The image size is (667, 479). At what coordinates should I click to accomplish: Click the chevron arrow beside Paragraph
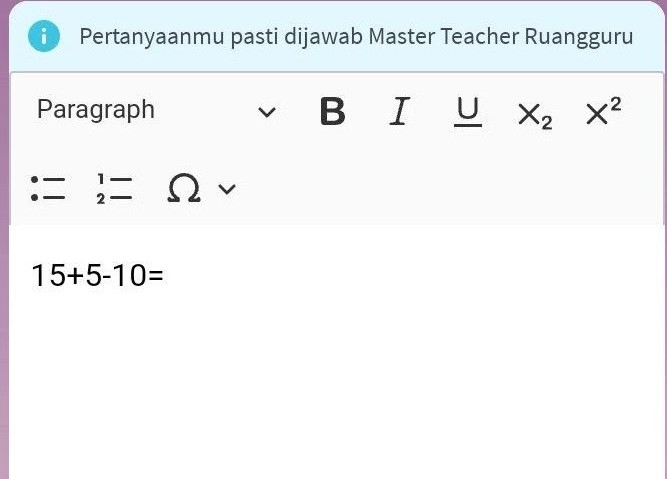267,112
